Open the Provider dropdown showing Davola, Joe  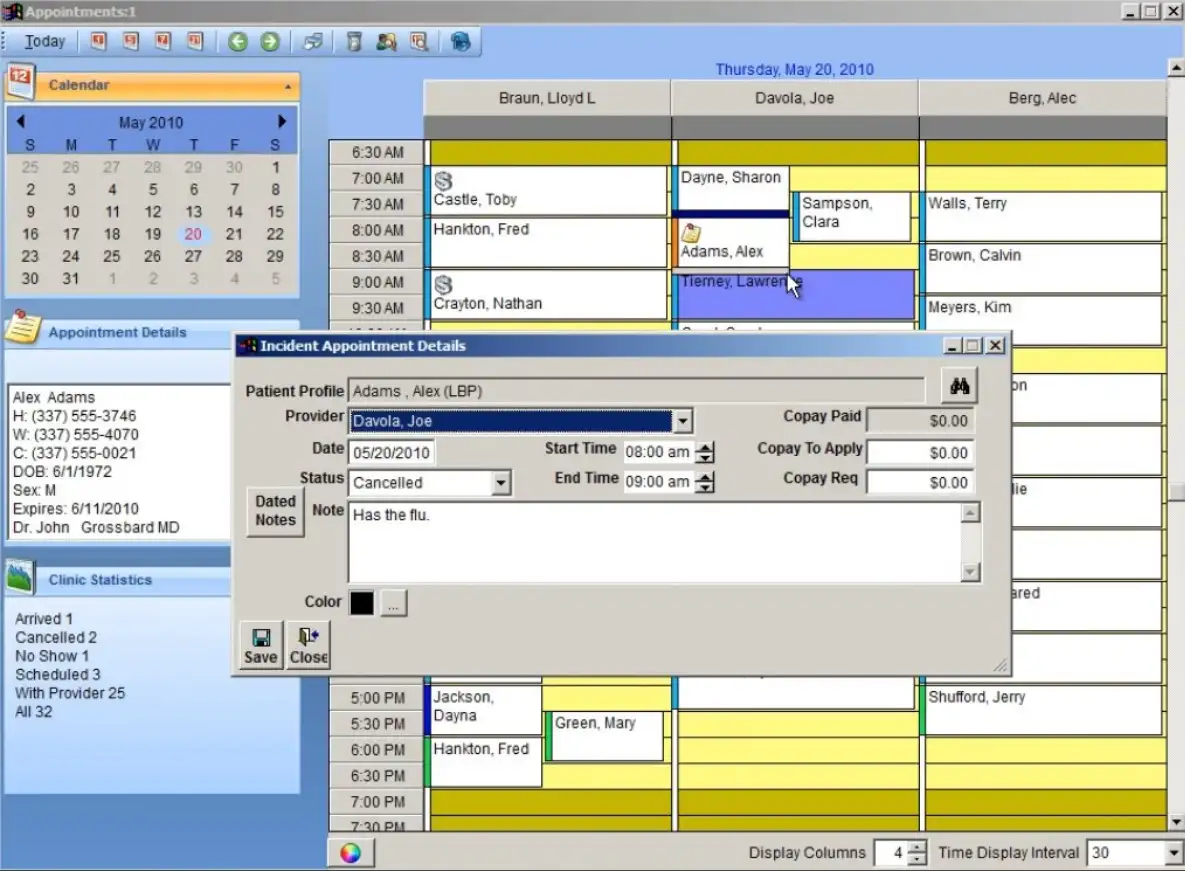(683, 421)
